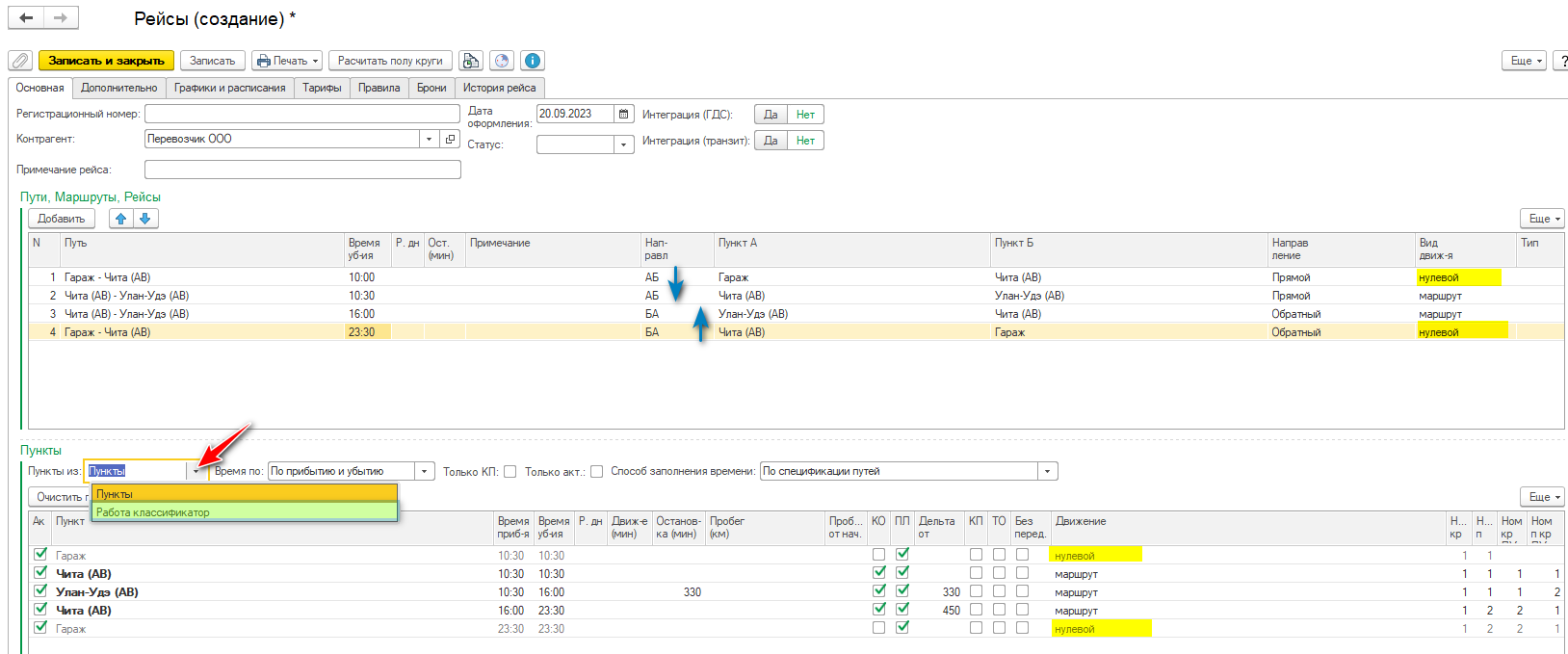This screenshot has width=1568, height=654.
Task: Open Контрагент record with the open-form icon
Action: click(x=450, y=139)
